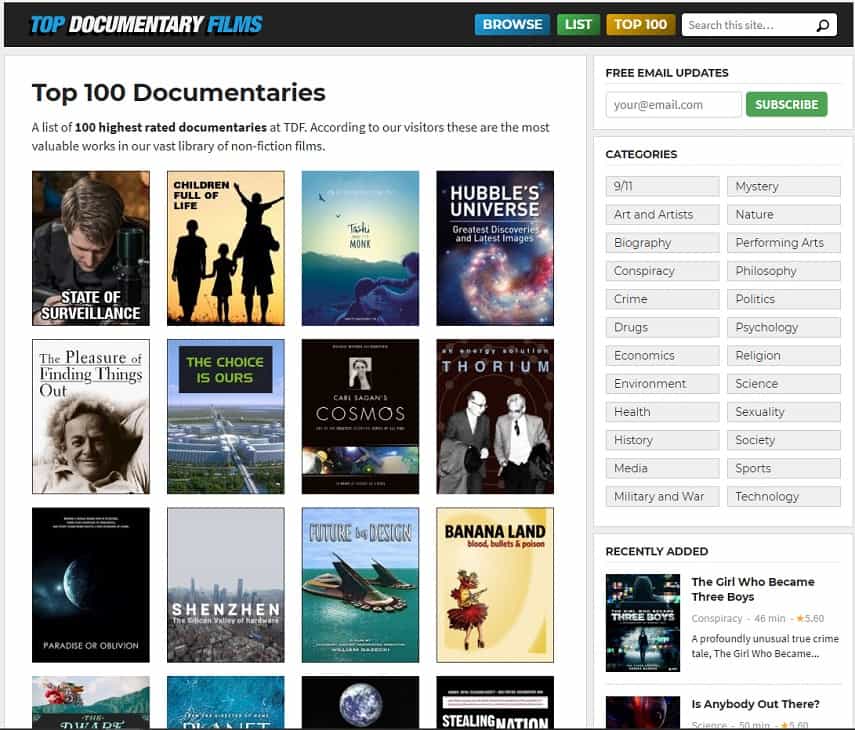Select the Crime category
855x730 pixels.
[663, 299]
